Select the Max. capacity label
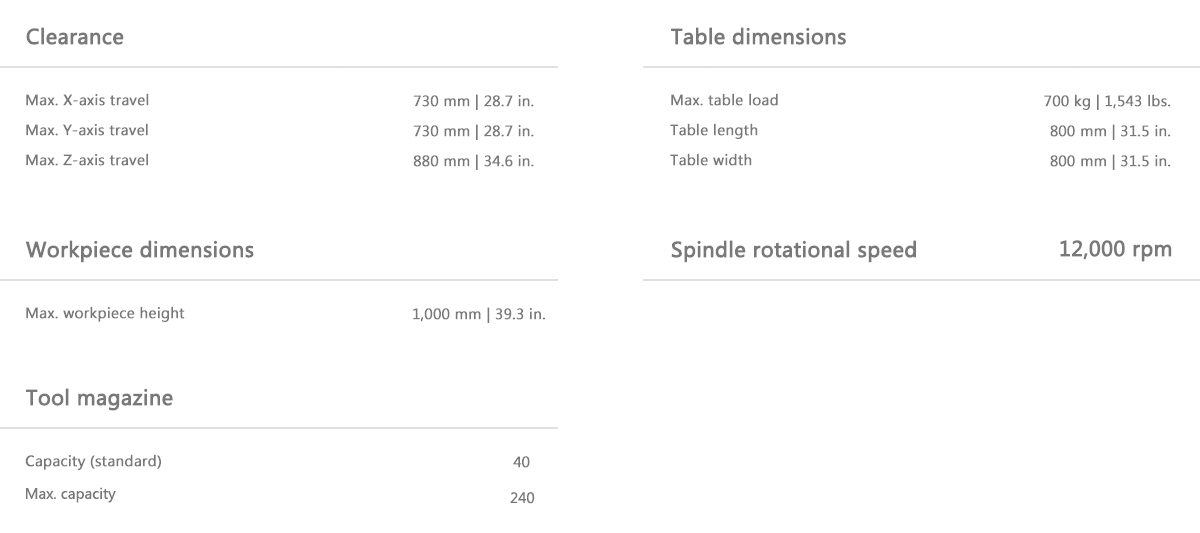Screen dimensions: 1200x533 point(70,493)
